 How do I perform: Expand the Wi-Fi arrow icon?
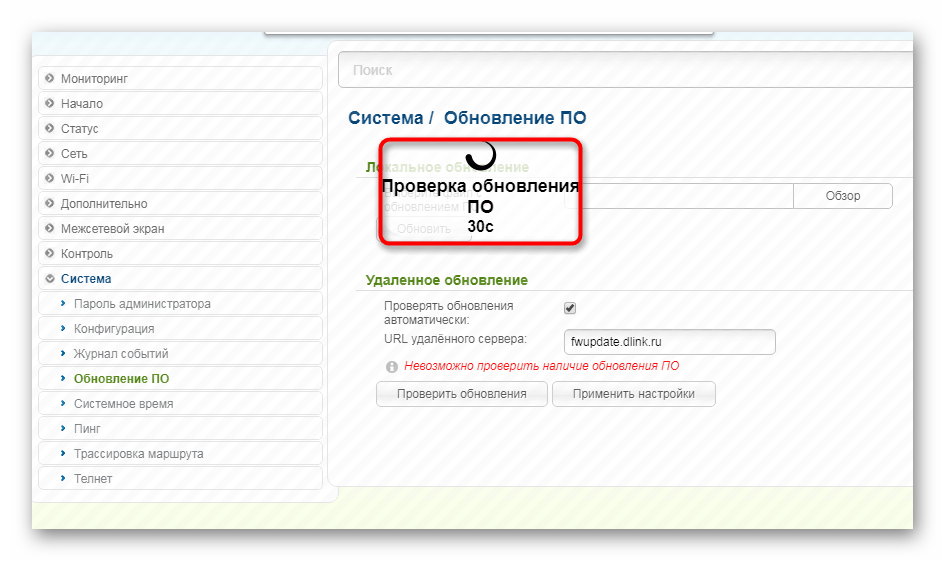click(50, 178)
